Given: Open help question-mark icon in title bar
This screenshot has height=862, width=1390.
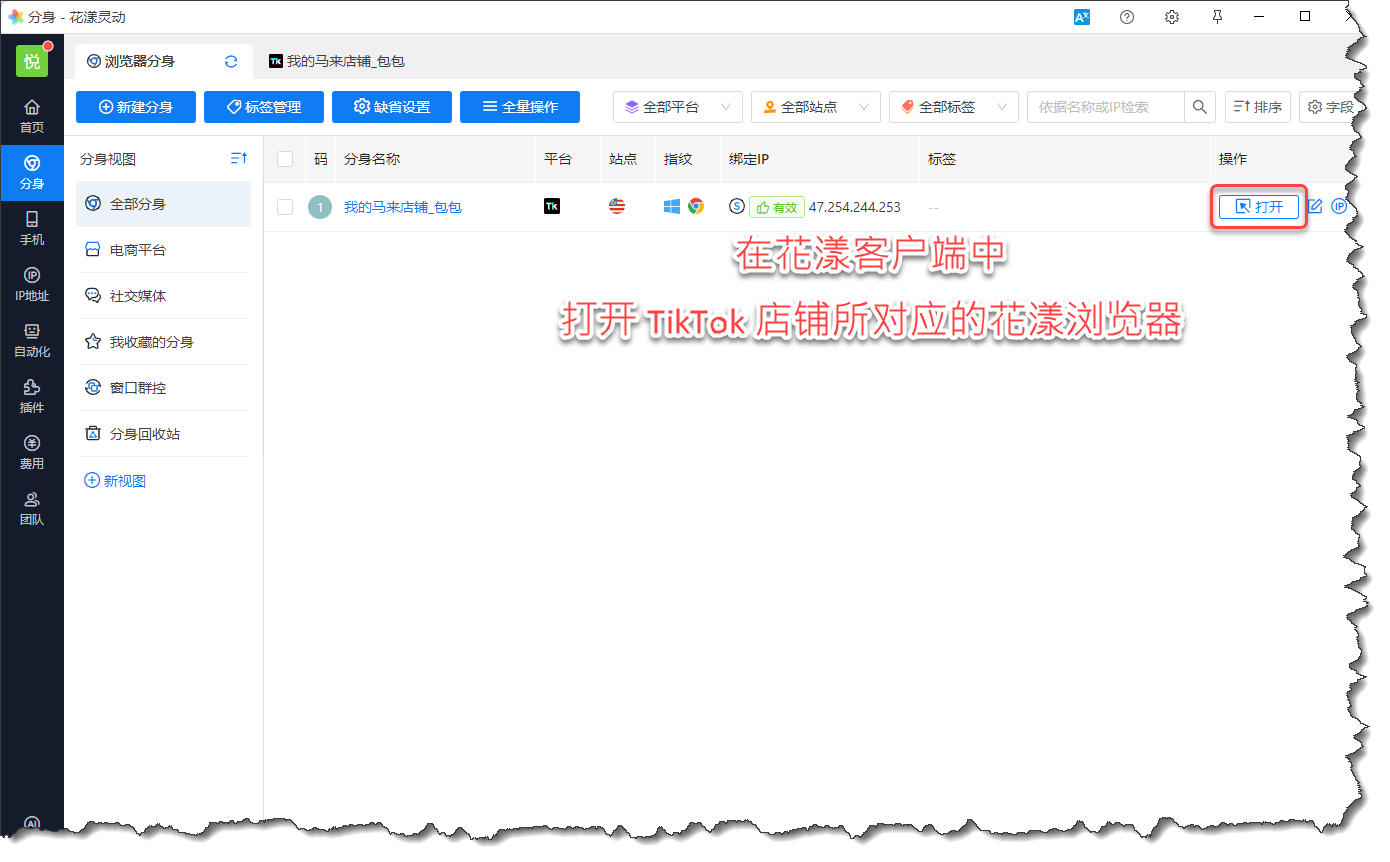Looking at the screenshot, I should click(1127, 17).
